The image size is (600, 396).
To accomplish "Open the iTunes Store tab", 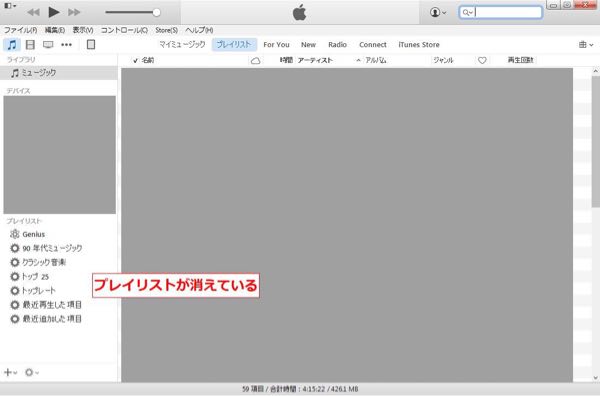I will [x=419, y=45].
